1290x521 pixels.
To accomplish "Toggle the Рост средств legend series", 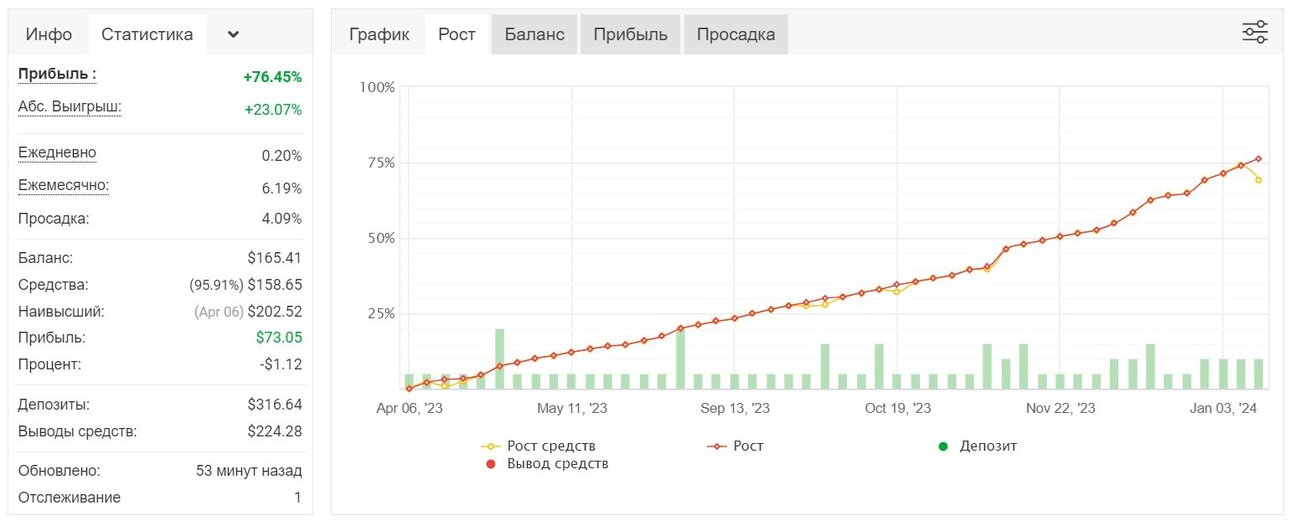I will tap(539, 446).
